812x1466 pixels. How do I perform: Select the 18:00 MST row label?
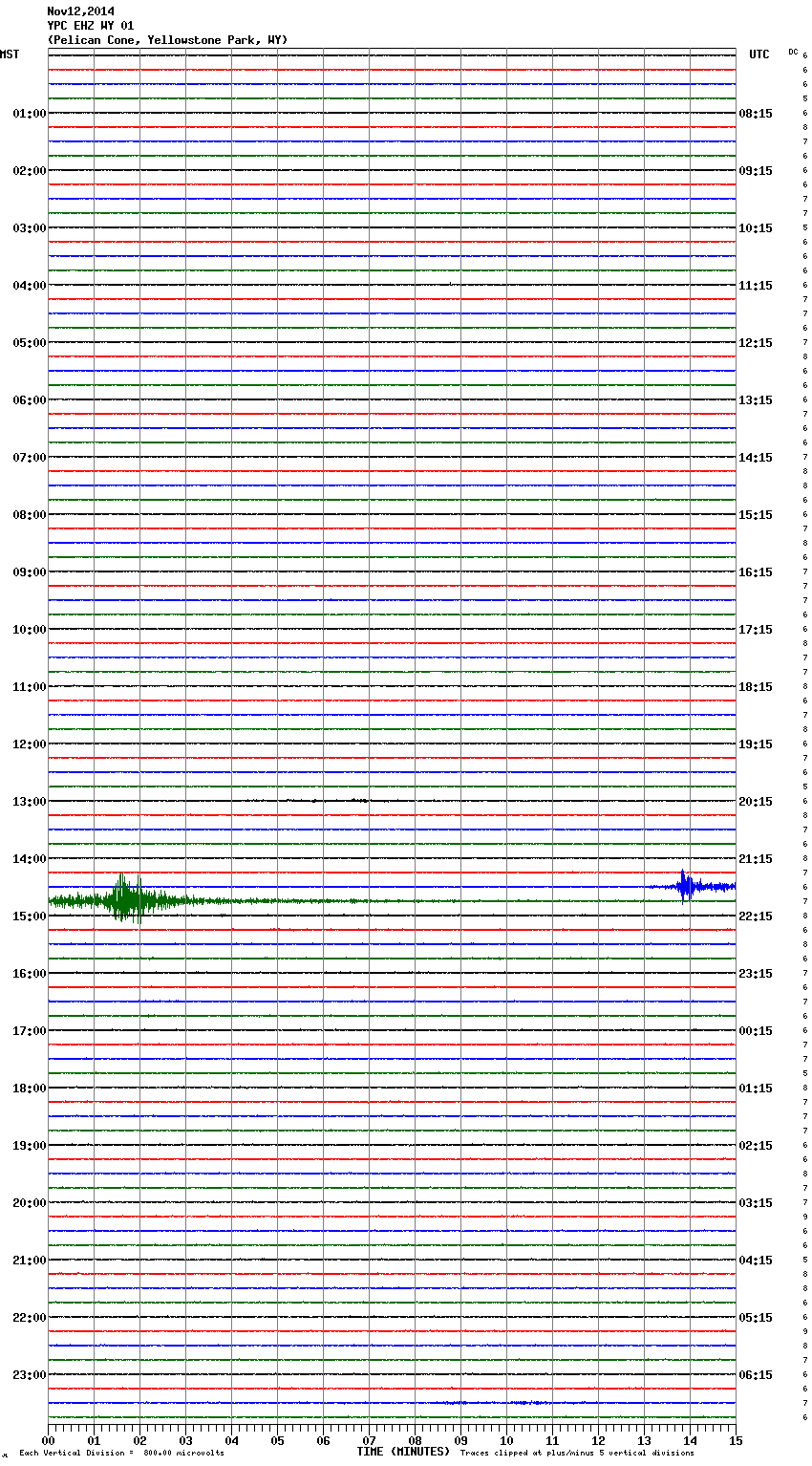click(30, 1089)
